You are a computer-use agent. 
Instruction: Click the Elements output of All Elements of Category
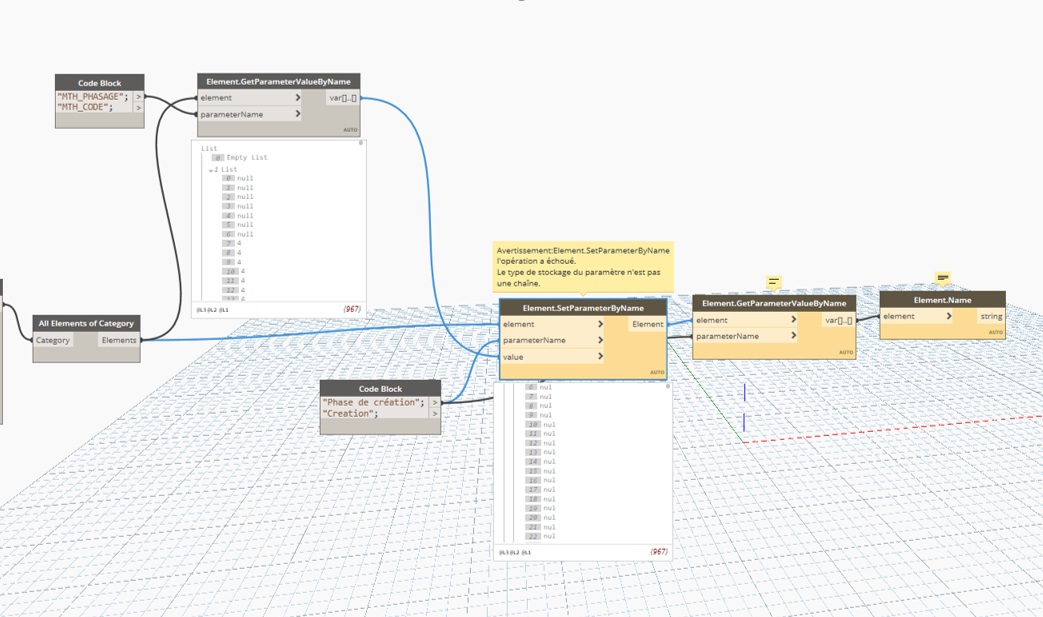(119, 341)
